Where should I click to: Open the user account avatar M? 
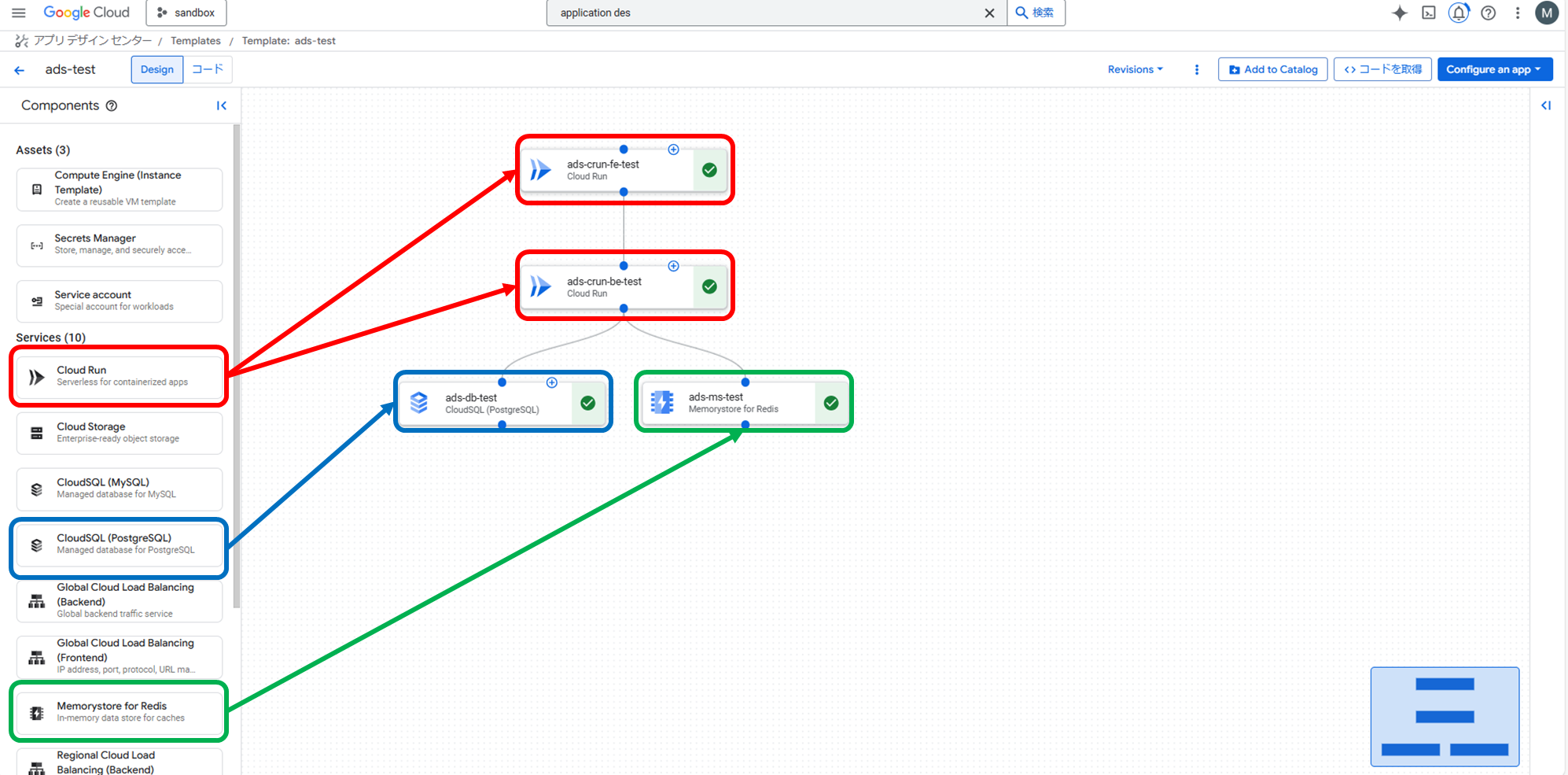1547,13
